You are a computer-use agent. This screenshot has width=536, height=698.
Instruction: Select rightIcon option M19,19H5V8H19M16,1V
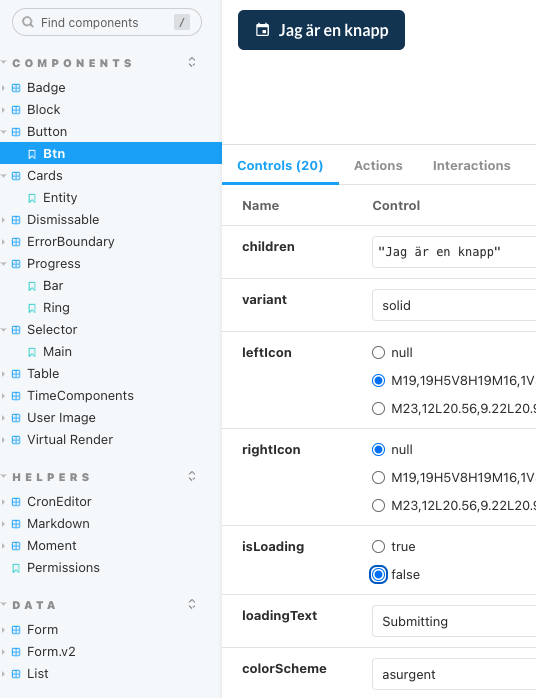(x=378, y=478)
